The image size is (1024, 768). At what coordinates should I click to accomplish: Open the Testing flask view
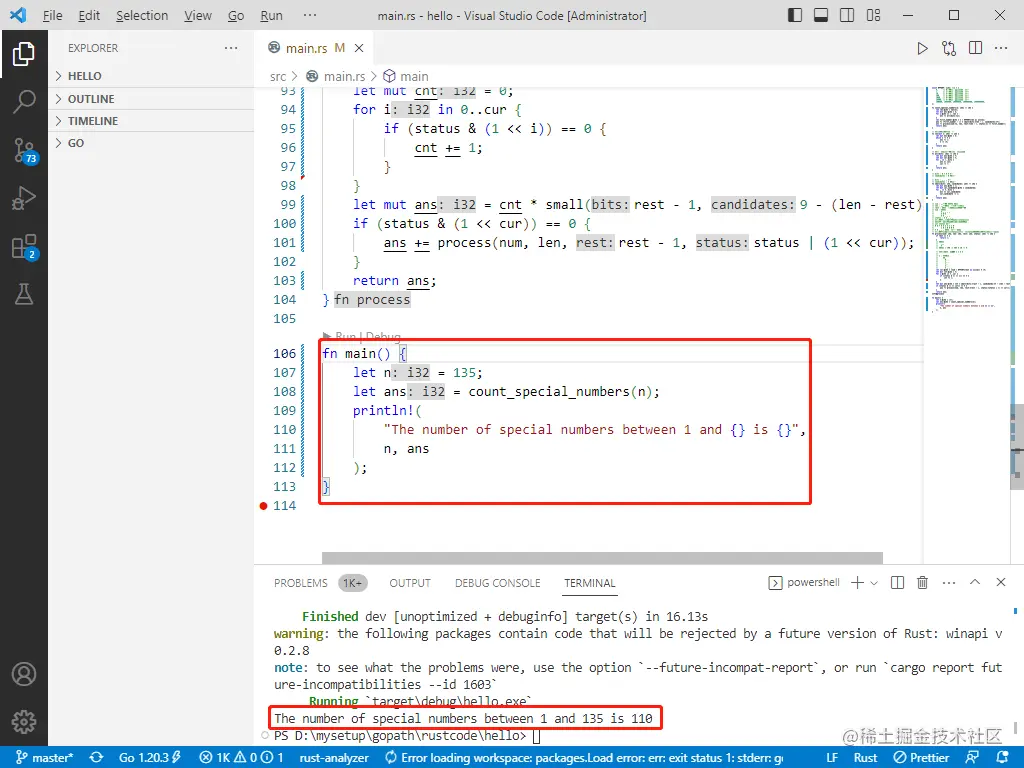[x=24, y=294]
